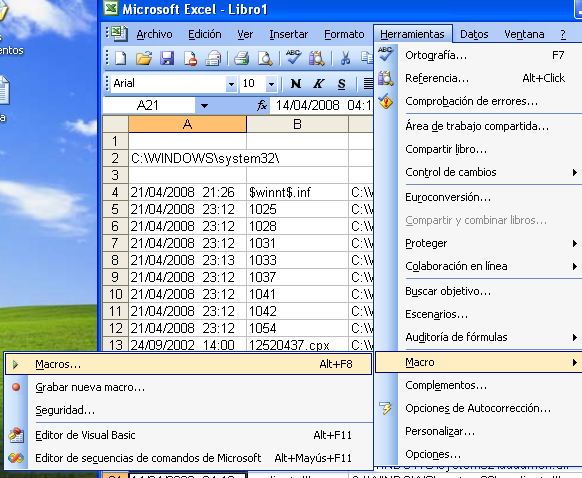The image size is (582, 478).
Task: Click the fx insert function icon
Action: pyautogui.click(x=262, y=105)
